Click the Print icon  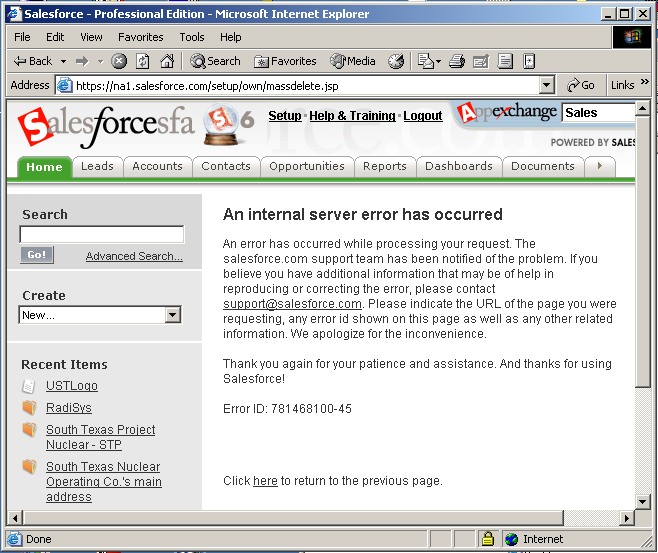coord(457,61)
